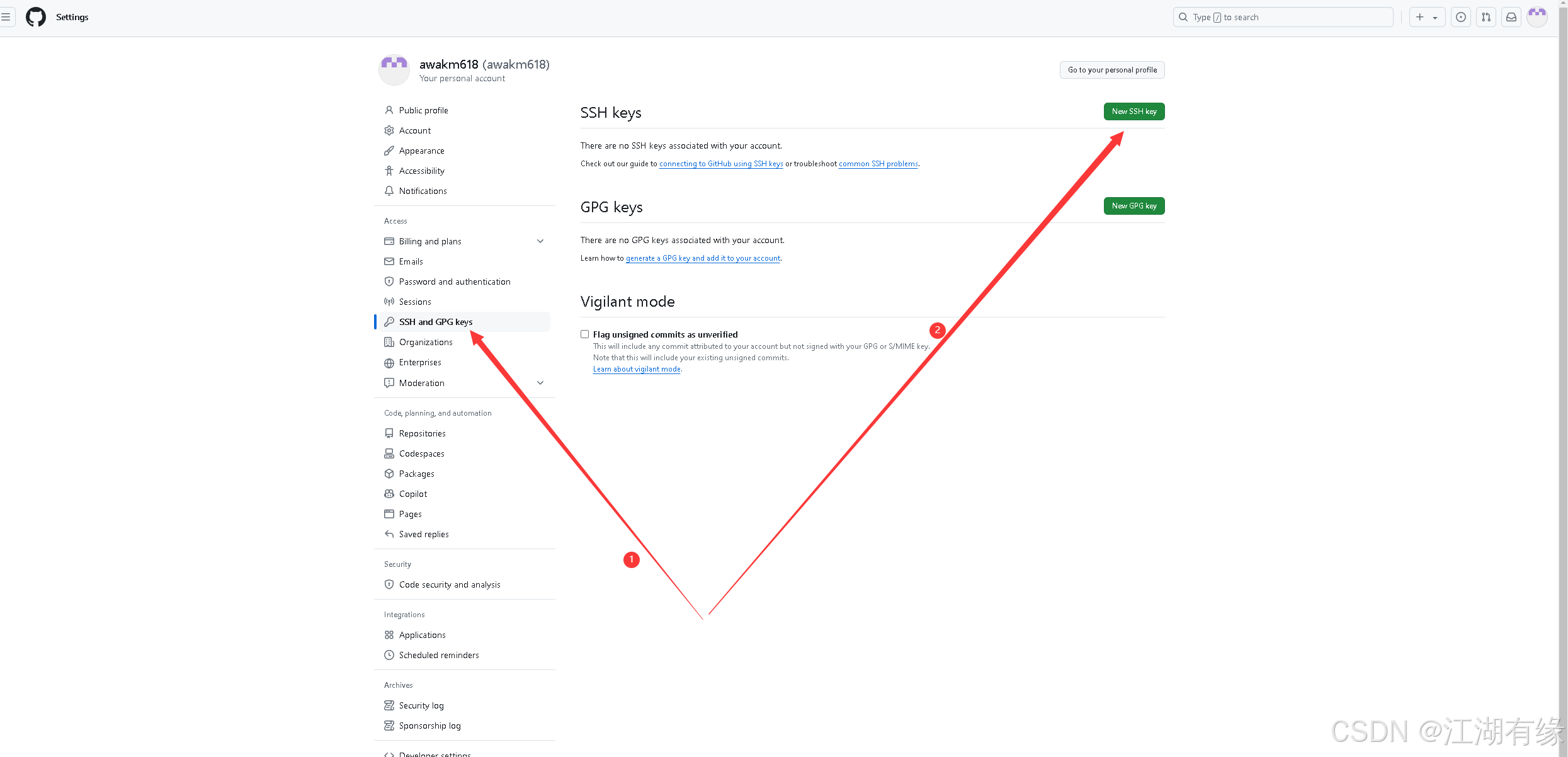This screenshot has width=1568, height=757.
Task: Select Applications sidebar label
Action: pyautogui.click(x=423, y=635)
